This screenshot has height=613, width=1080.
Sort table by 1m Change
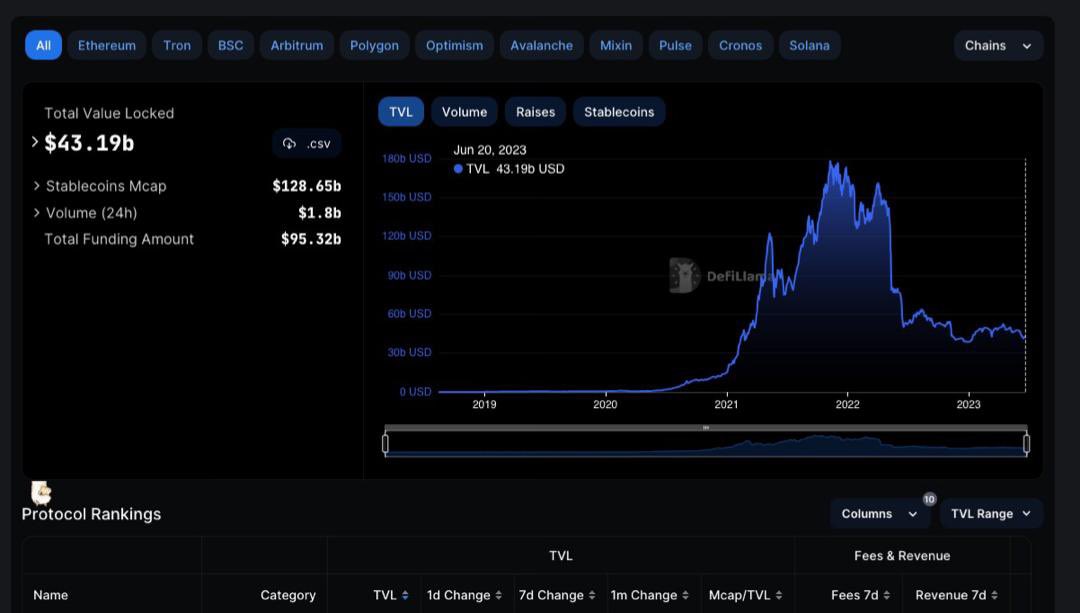coord(650,595)
